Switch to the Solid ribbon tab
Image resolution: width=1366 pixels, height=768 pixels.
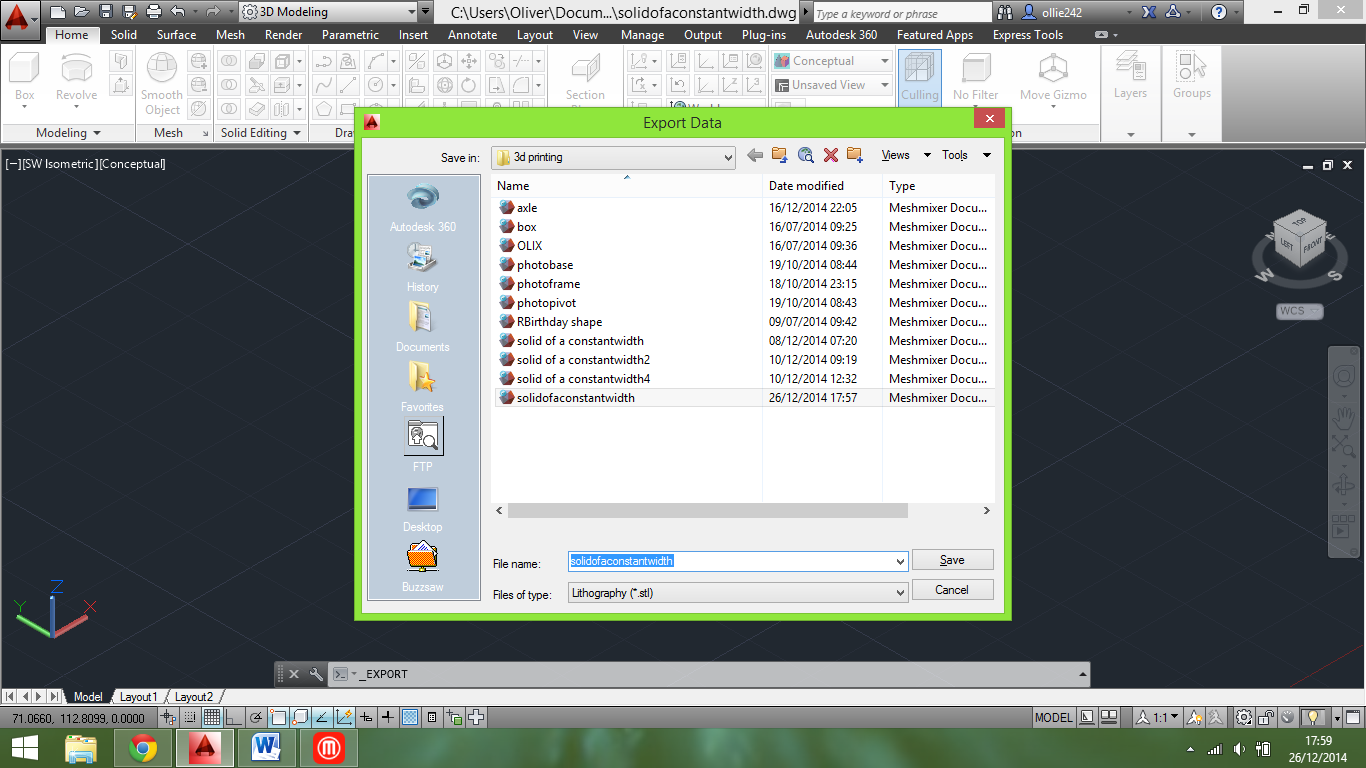point(124,34)
